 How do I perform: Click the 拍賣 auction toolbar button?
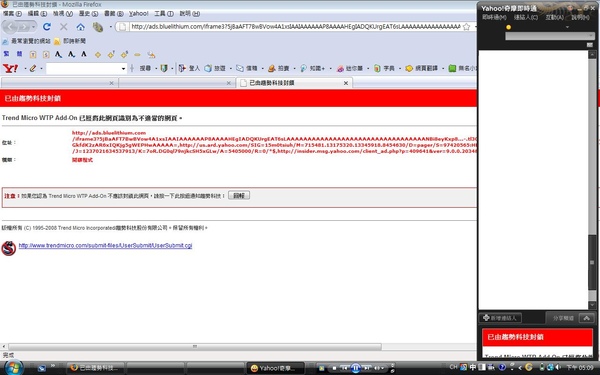(279, 68)
